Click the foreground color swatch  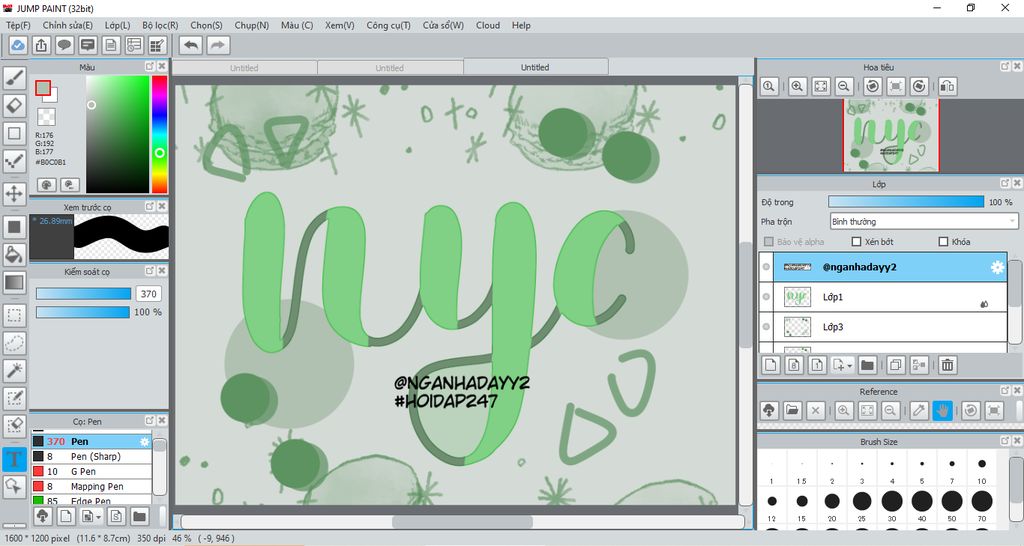(x=43, y=88)
